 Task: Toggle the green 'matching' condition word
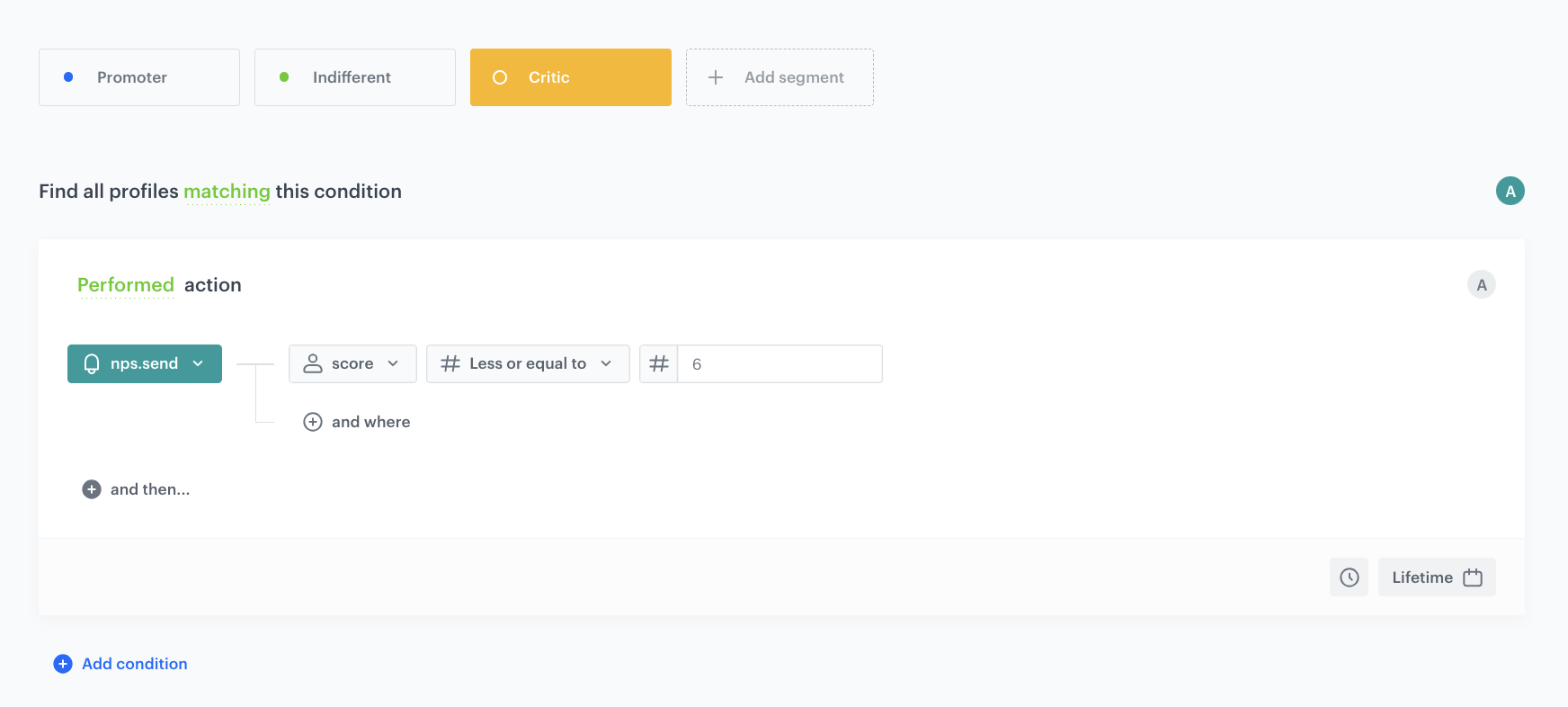227,192
